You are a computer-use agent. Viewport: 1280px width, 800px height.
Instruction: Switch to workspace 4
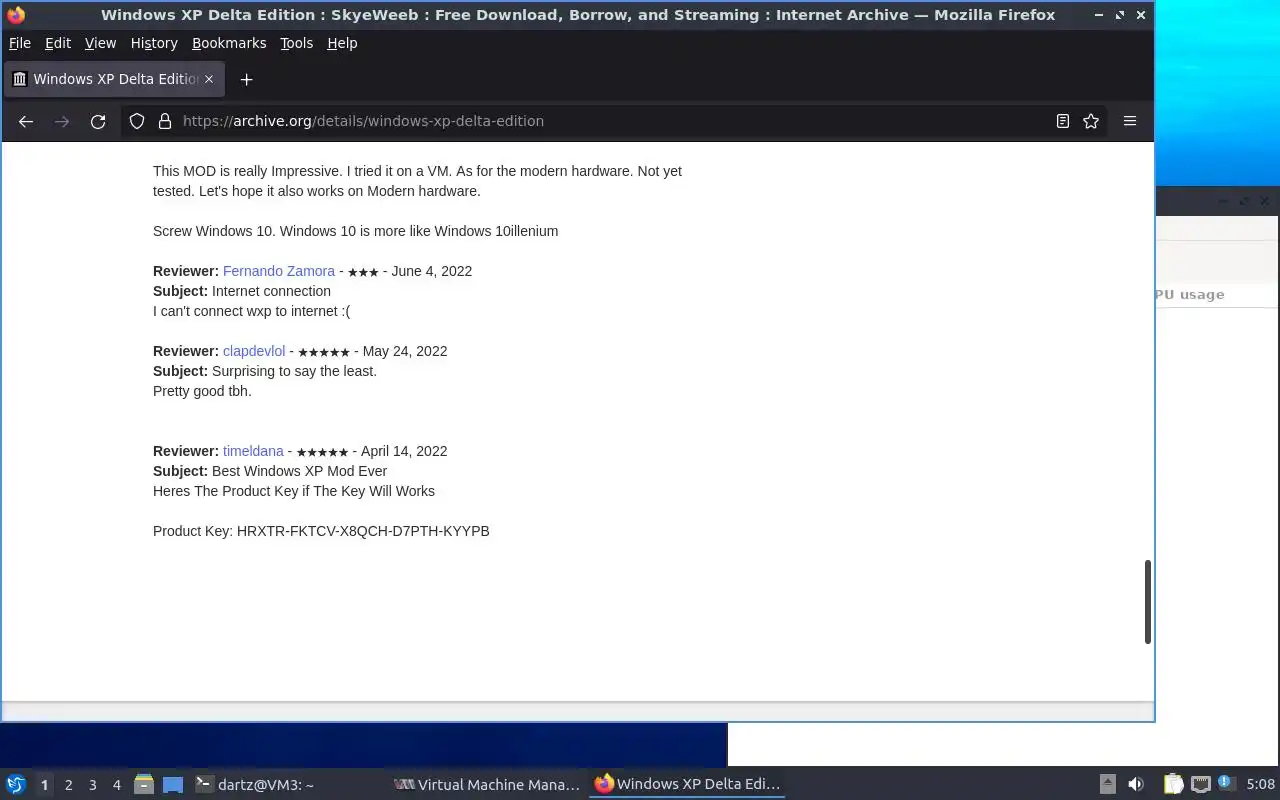tap(116, 785)
